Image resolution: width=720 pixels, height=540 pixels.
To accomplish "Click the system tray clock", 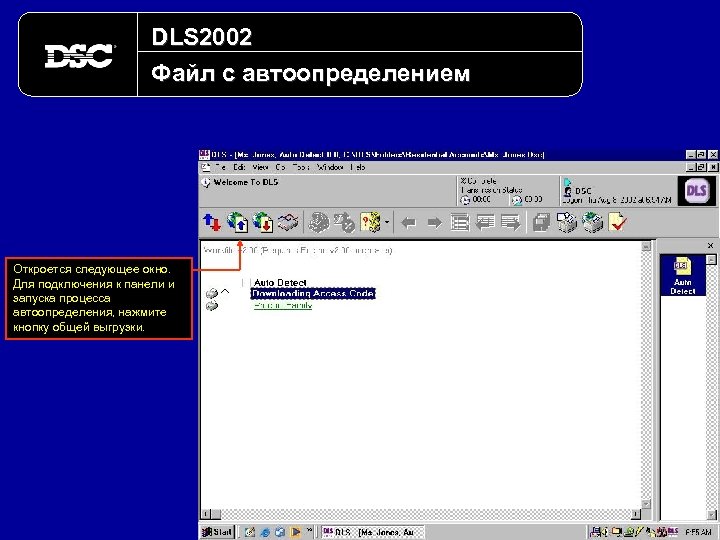I will tap(698, 532).
